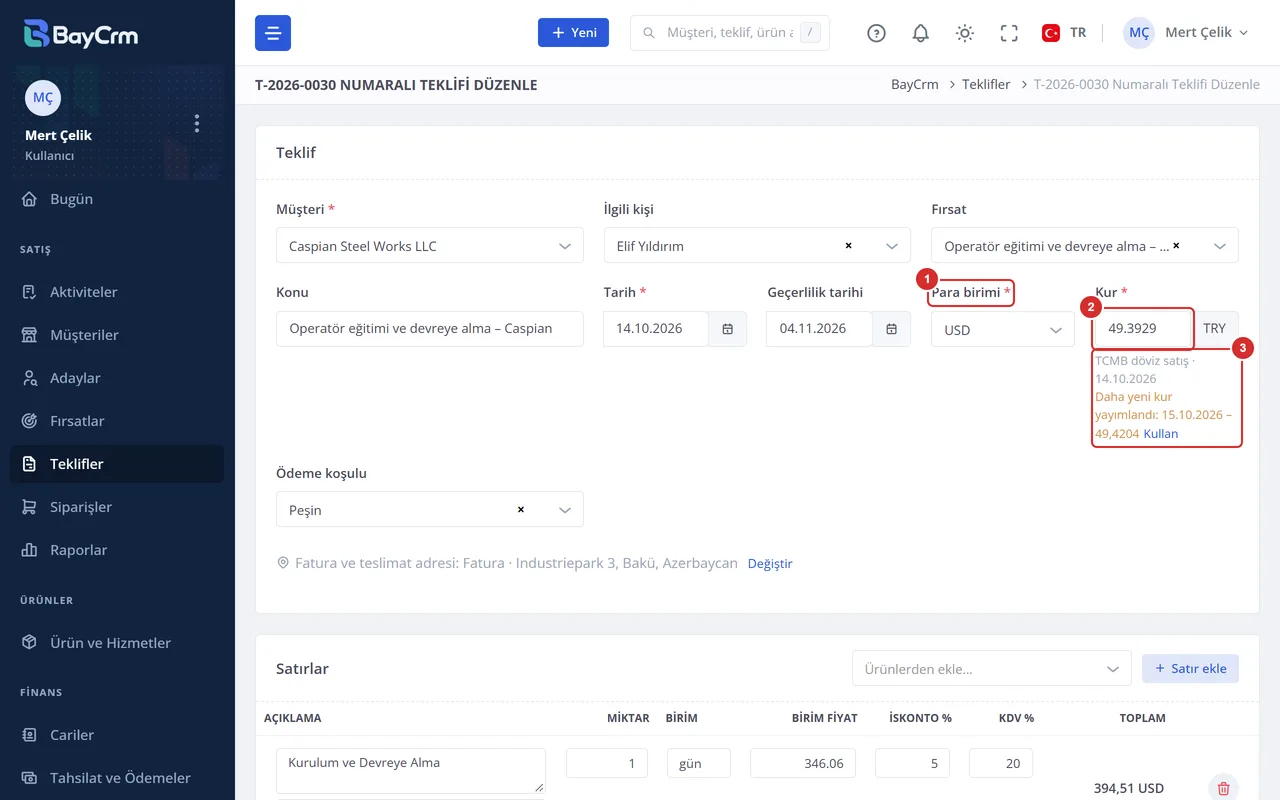Viewport: 1280px width, 800px height.
Task: Open the notifications bell
Action: [x=921, y=33]
